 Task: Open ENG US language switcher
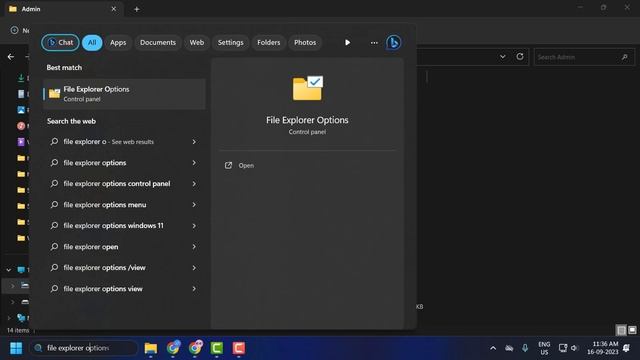pos(544,348)
